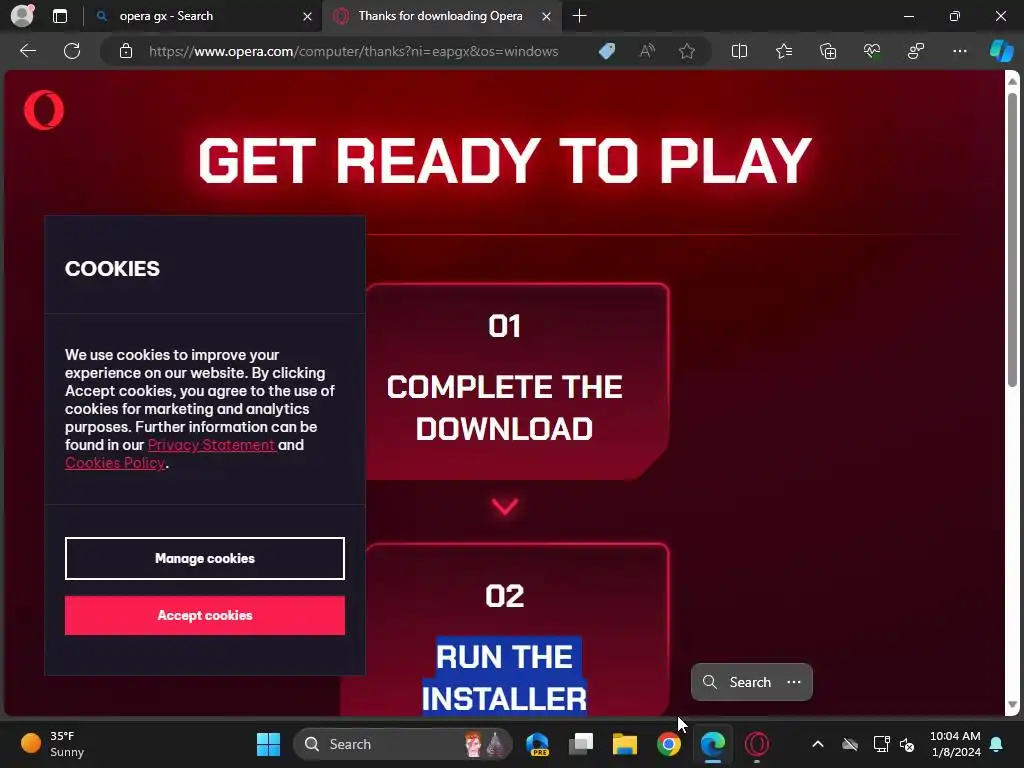
Task: Open the Collections icon
Action: tap(827, 51)
